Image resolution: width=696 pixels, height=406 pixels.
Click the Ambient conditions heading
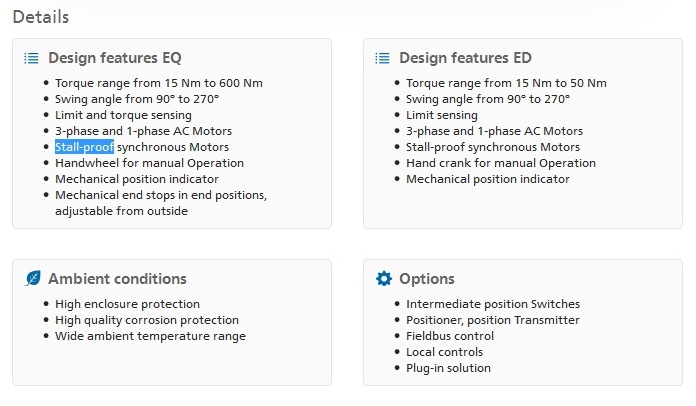(117, 279)
